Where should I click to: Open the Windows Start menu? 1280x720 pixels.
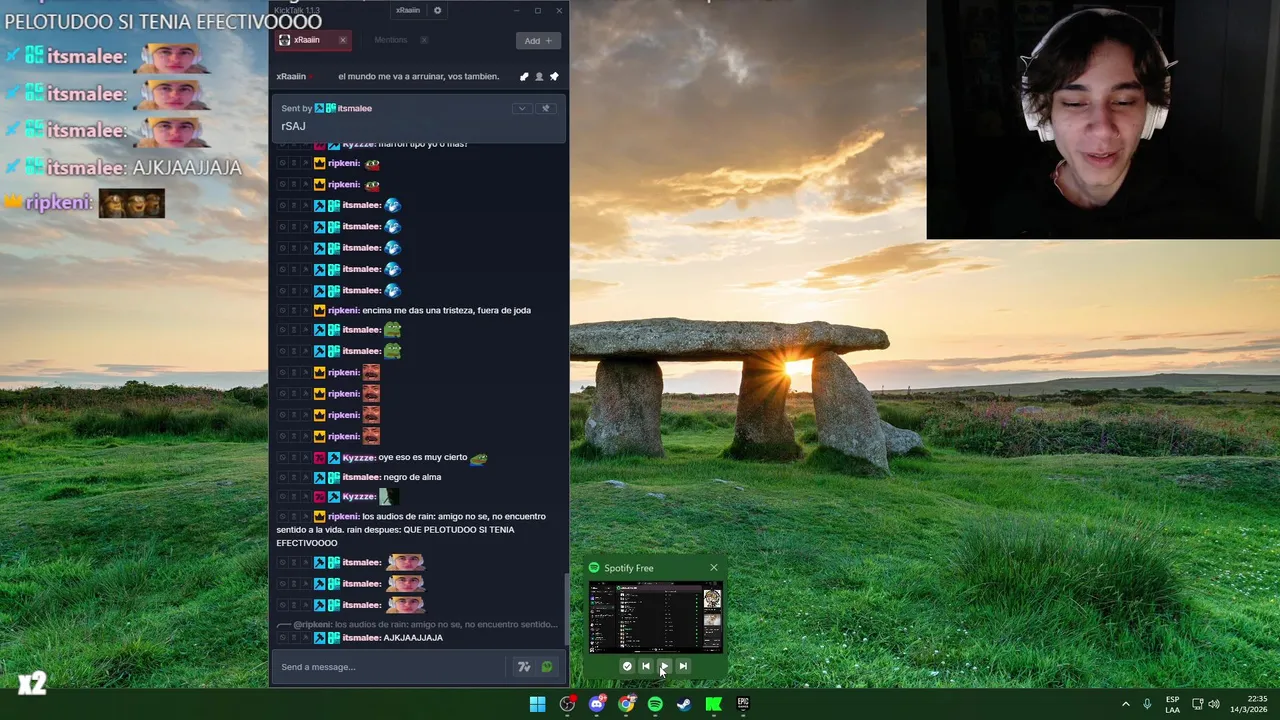pos(538,704)
